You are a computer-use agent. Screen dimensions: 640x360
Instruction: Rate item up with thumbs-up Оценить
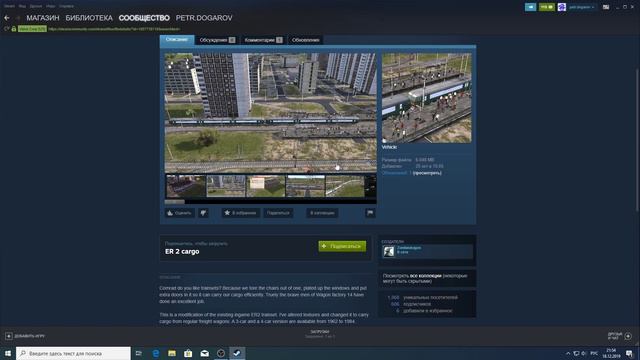click(179, 213)
